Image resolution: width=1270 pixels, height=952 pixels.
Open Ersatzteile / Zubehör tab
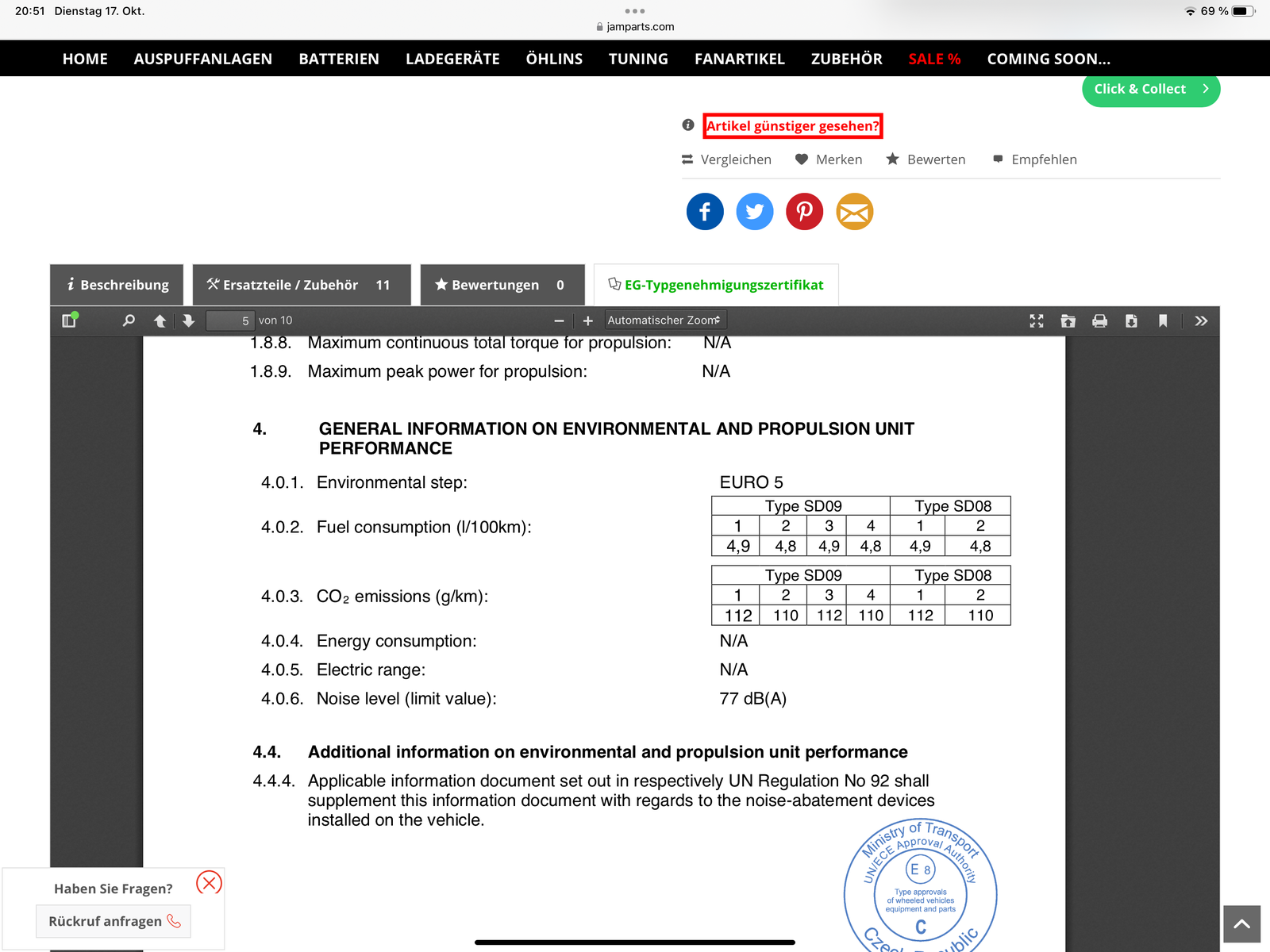point(301,285)
